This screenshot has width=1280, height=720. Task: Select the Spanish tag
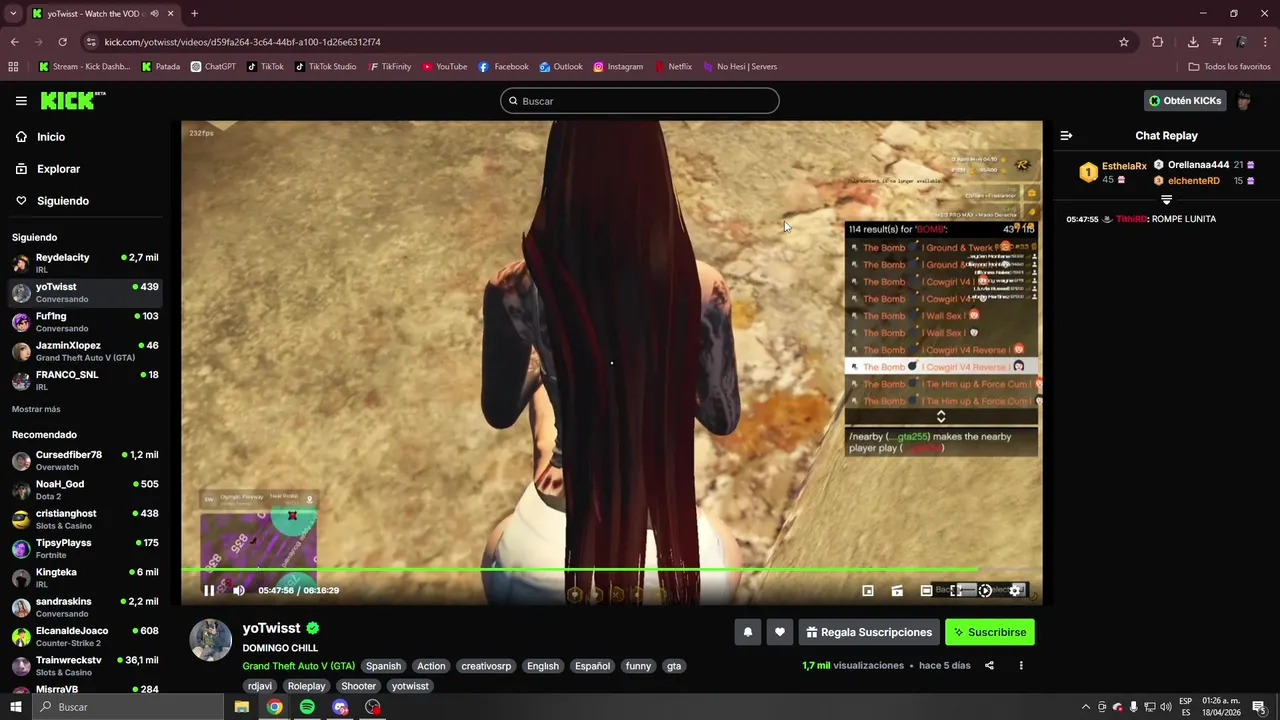(x=383, y=666)
